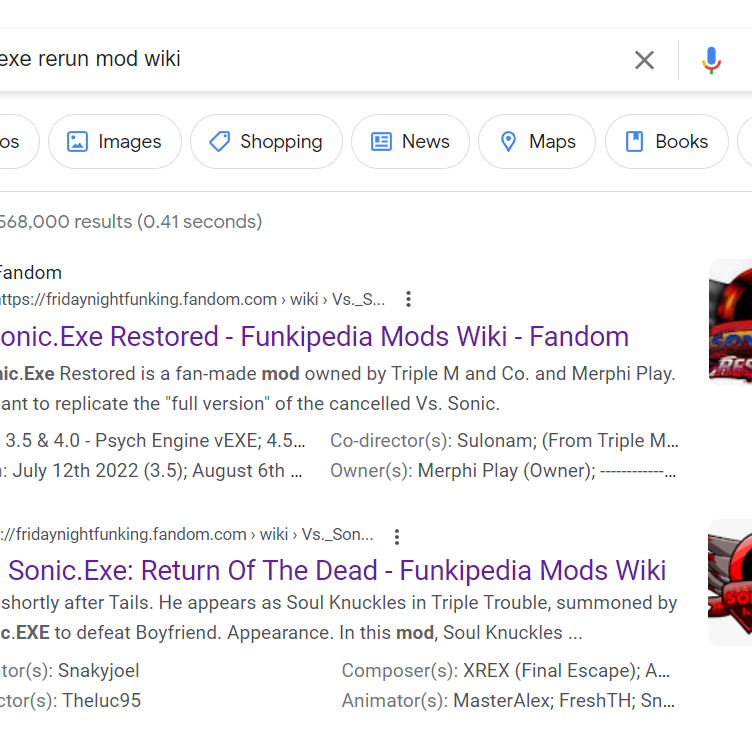Open the Sonic.Exe Restored Funkipedia link
Image resolution: width=752 pixels, height=752 pixels.
click(x=314, y=336)
